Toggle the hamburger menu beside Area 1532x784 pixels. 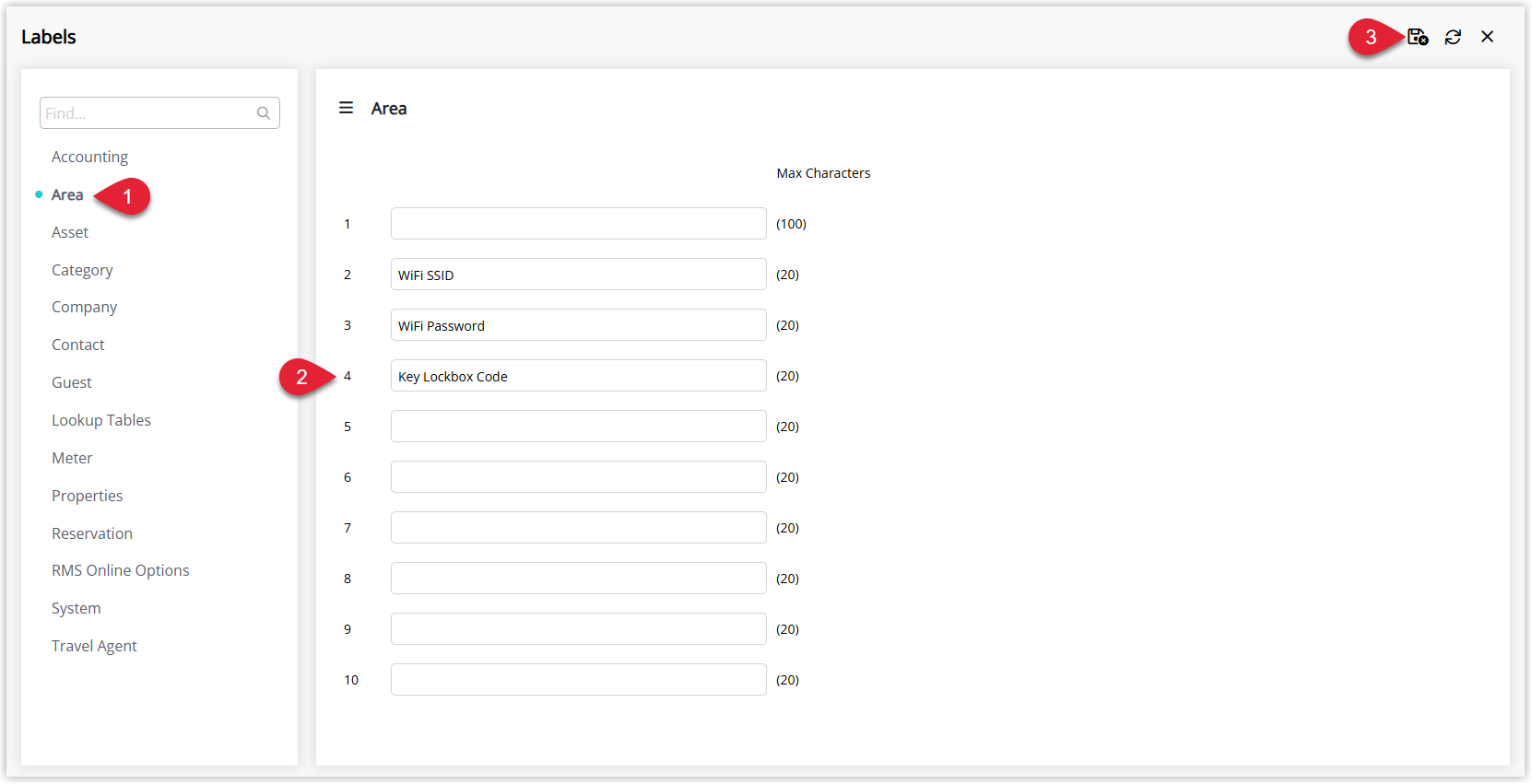pos(347,108)
